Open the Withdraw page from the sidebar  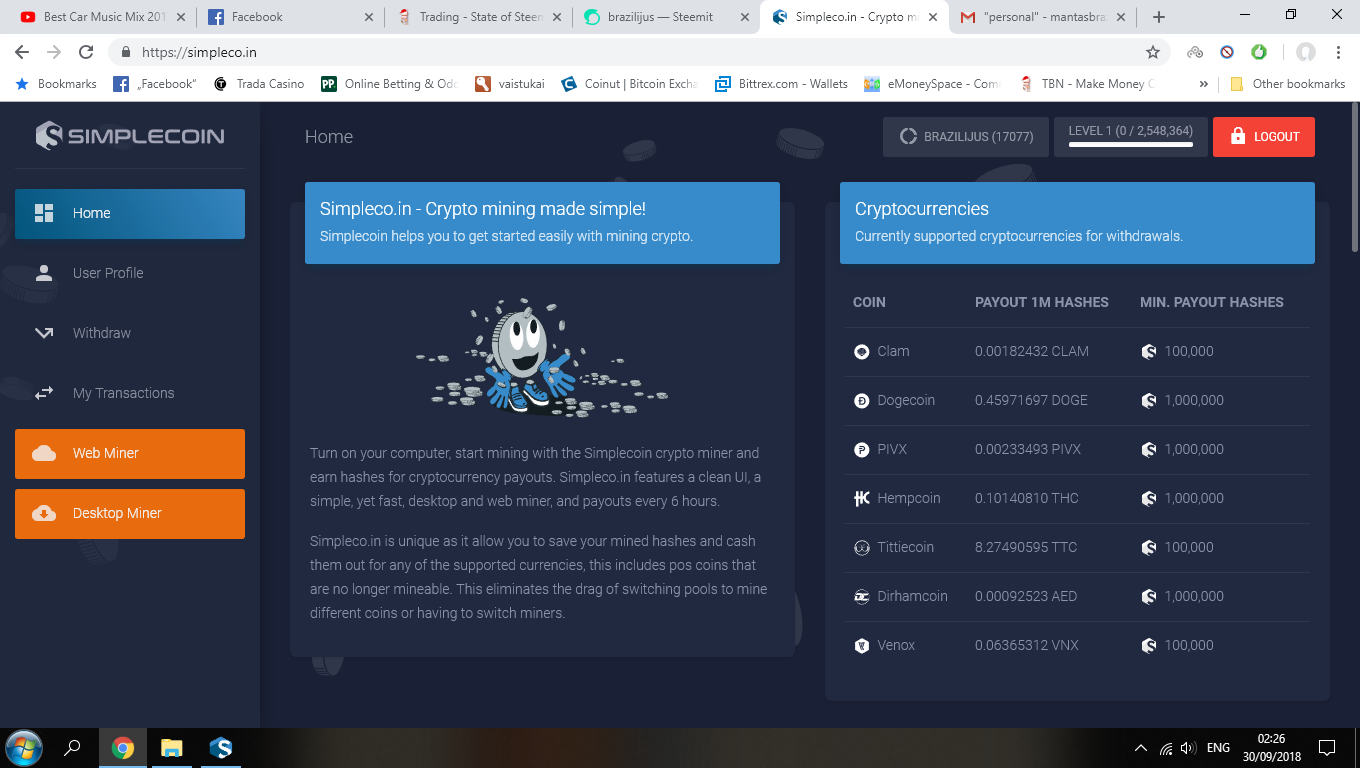pos(130,333)
